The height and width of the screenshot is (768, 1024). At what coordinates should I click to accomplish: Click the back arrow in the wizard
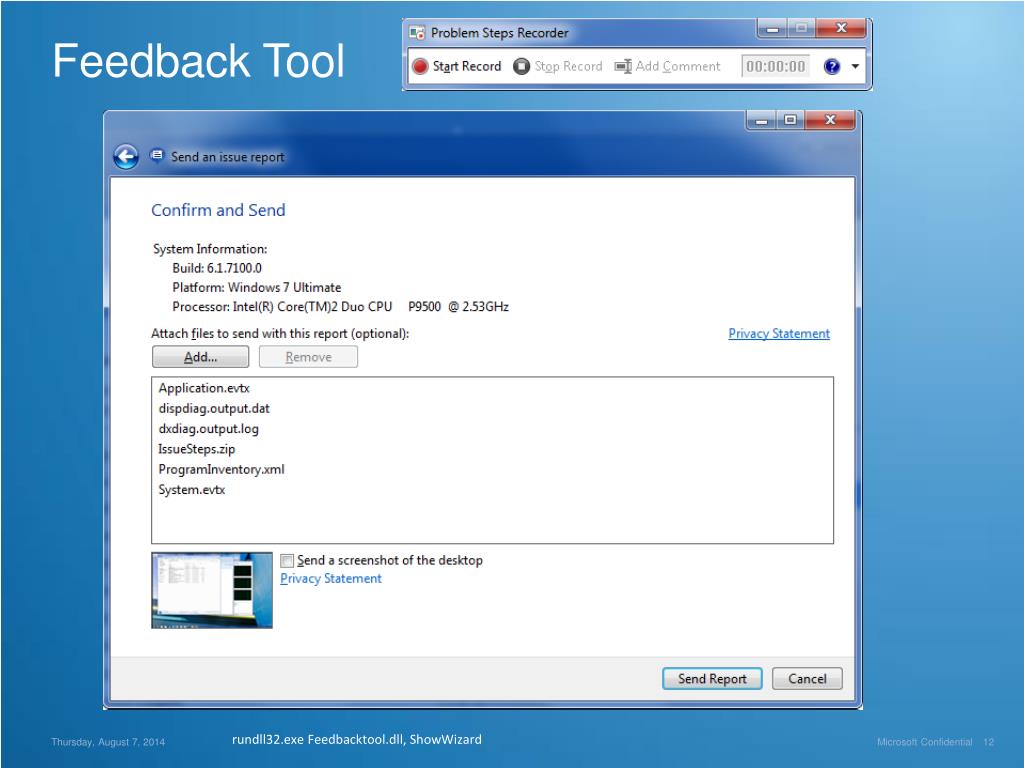(x=126, y=157)
